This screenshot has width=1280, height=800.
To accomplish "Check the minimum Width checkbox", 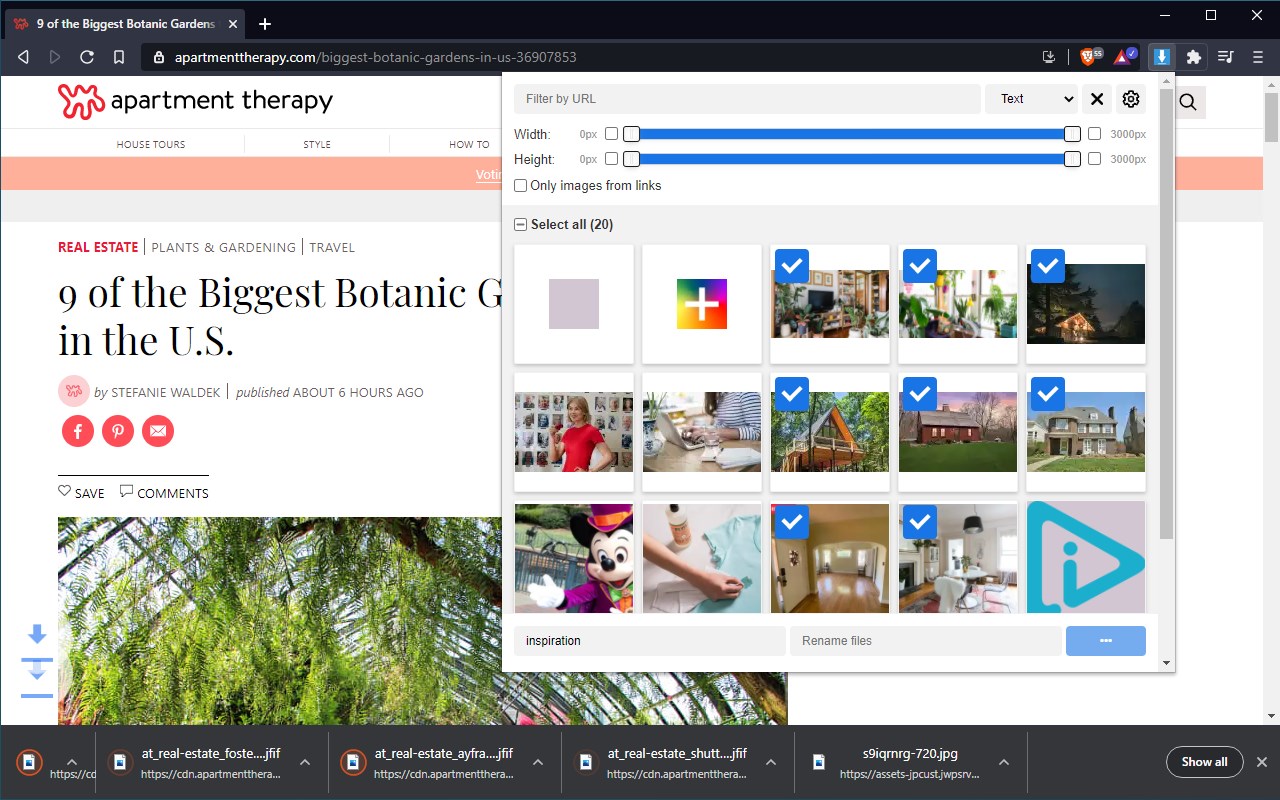I will tap(611, 133).
